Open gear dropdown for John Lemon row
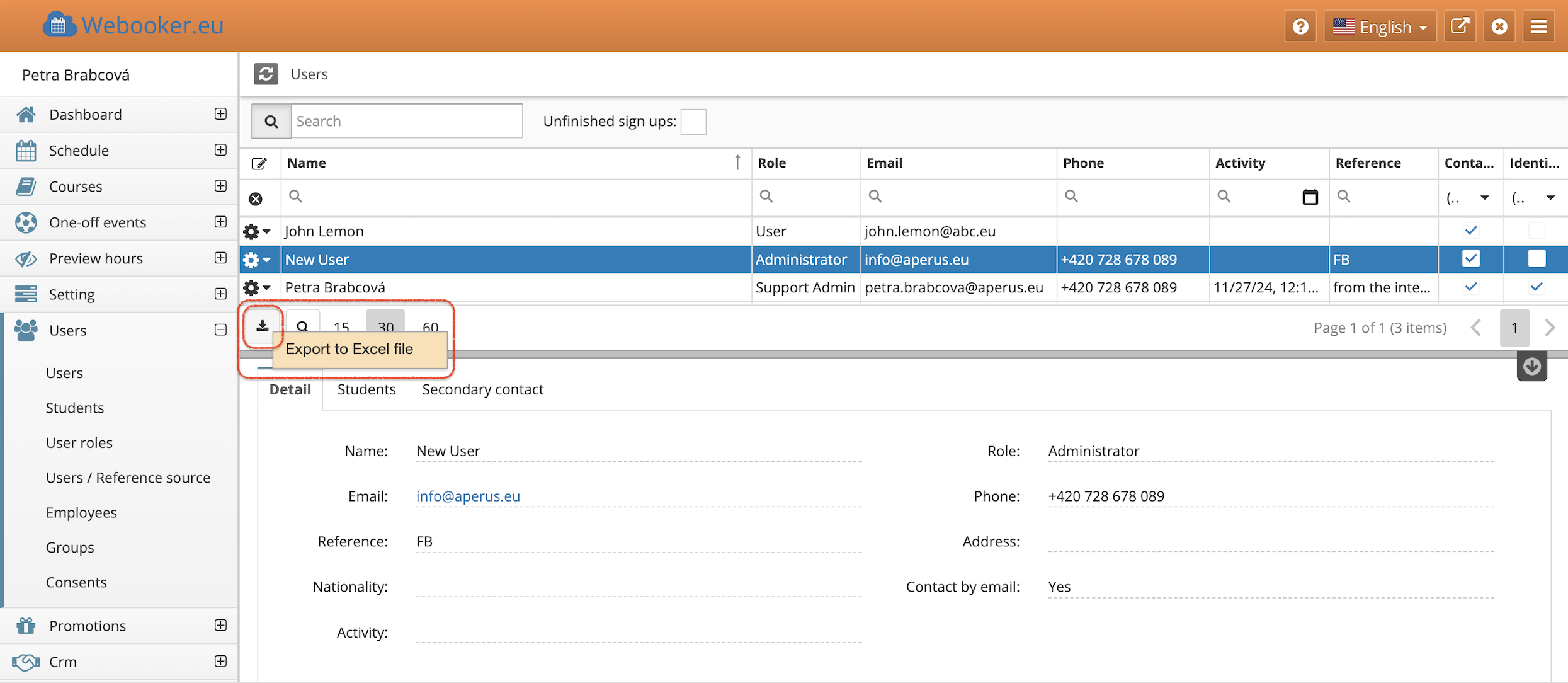 point(256,231)
